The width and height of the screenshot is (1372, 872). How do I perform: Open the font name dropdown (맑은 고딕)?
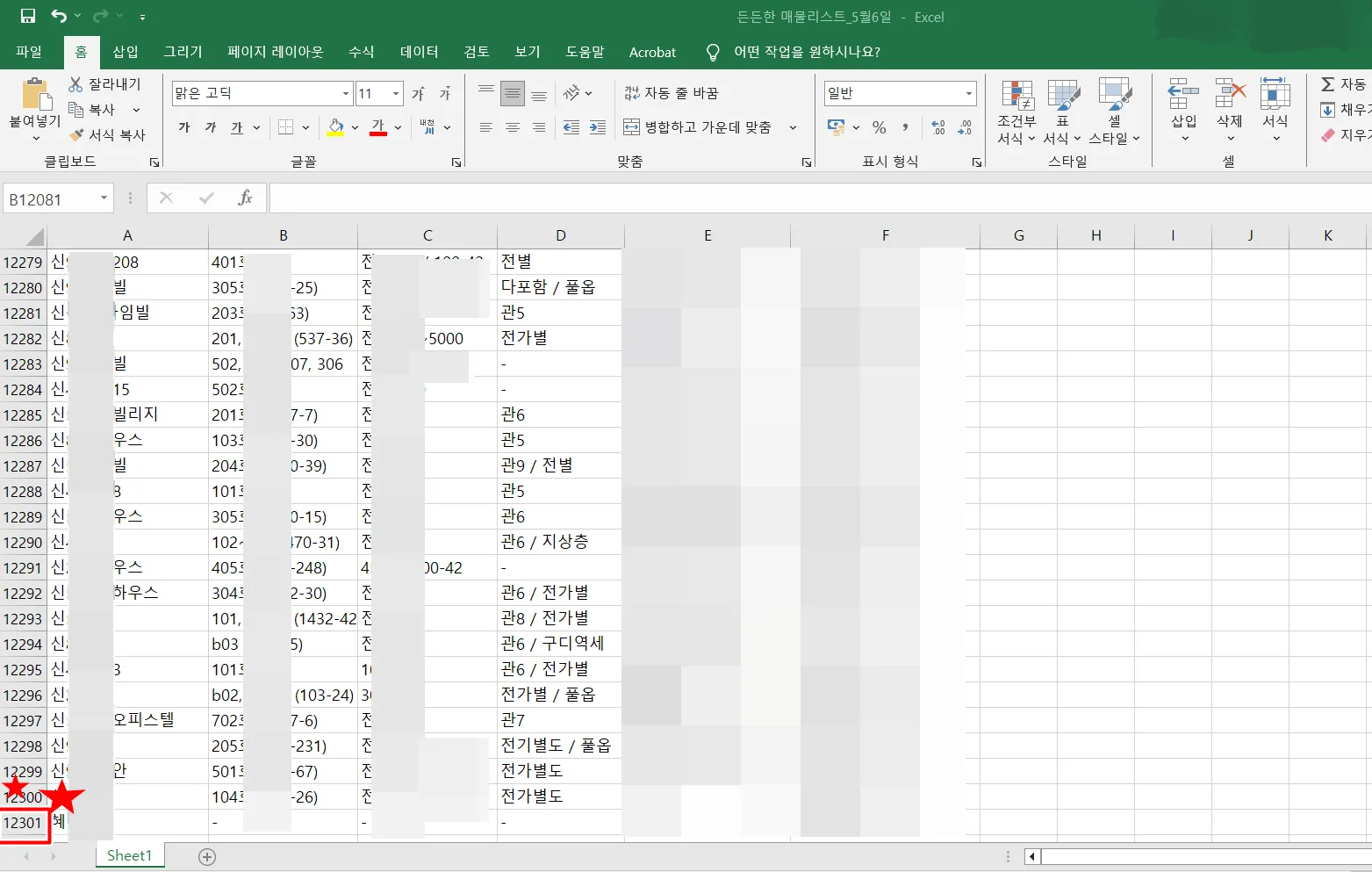pos(345,93)
